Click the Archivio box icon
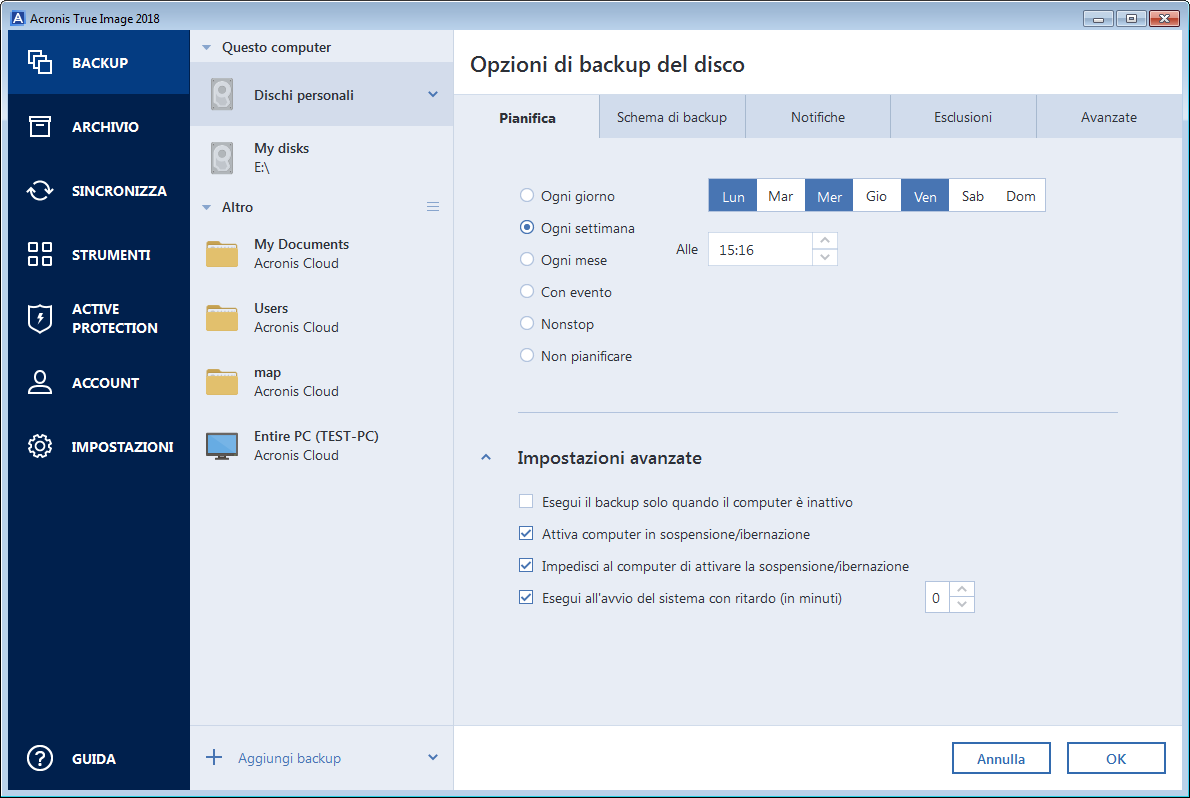Screen dimensions: 1190x798 pyautogui.click(x=39, y=126)
